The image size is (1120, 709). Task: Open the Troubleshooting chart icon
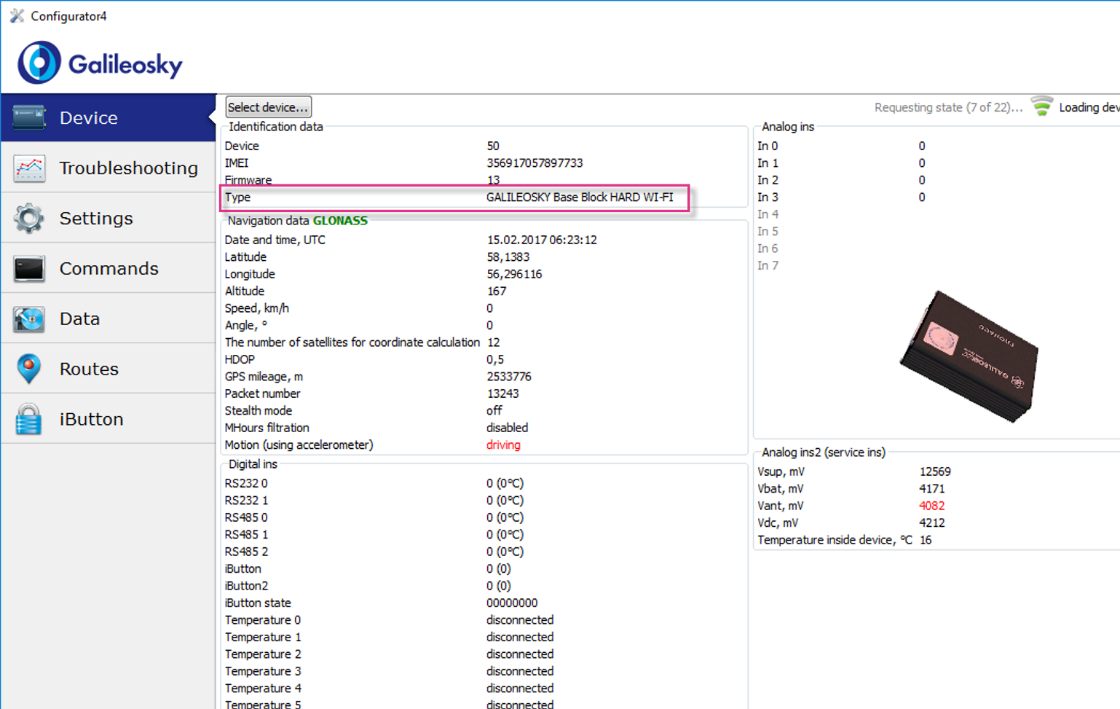29,169
